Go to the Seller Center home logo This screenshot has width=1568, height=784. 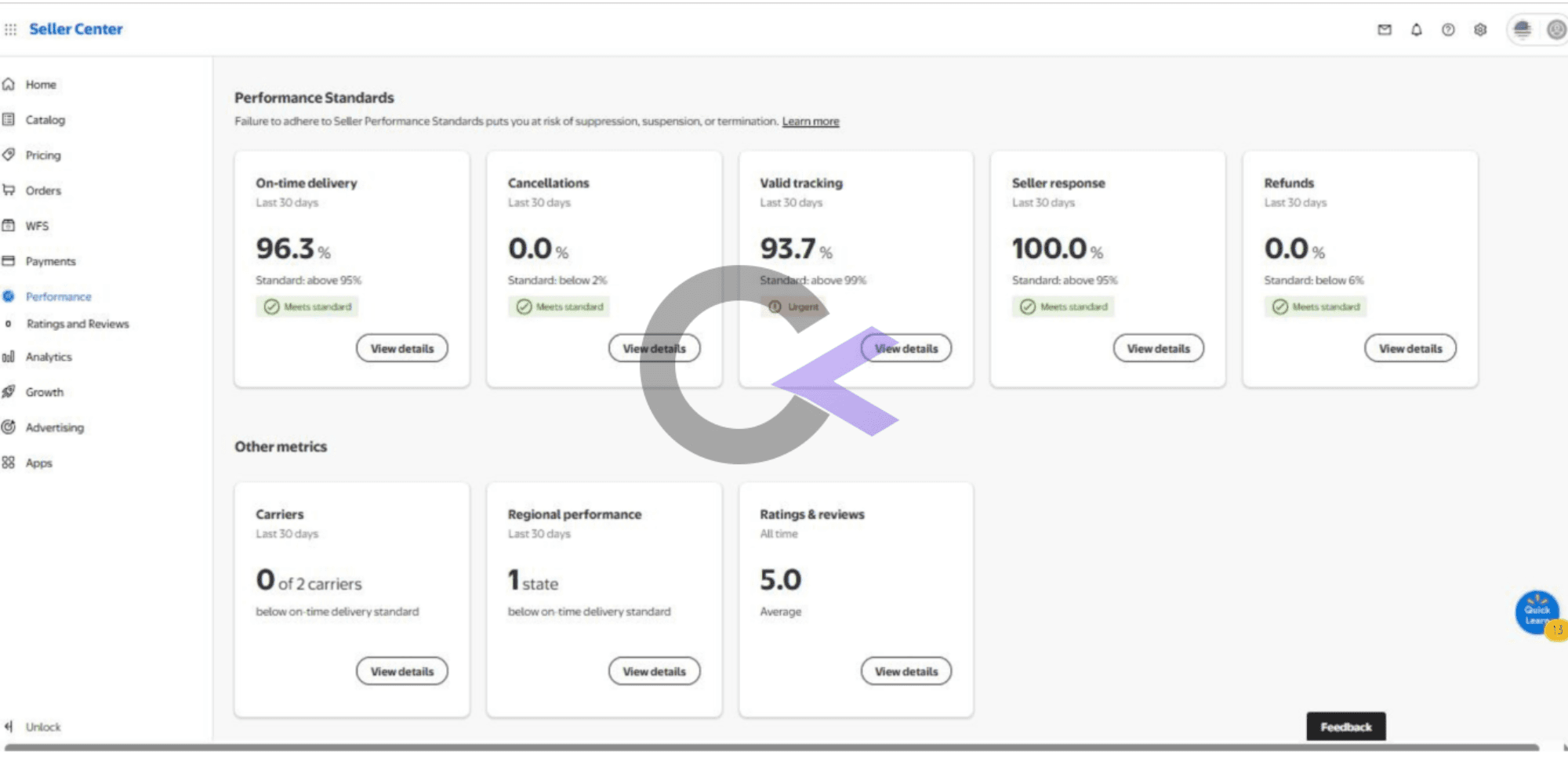76,29
